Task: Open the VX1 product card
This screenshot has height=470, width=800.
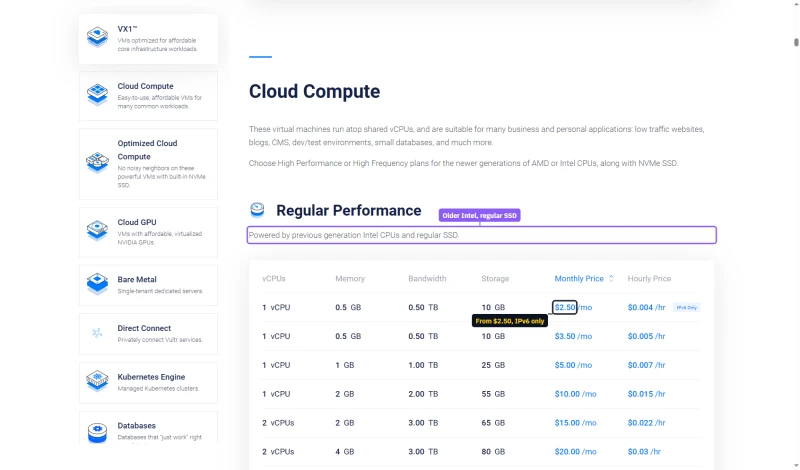Action: tap(148, 39)
